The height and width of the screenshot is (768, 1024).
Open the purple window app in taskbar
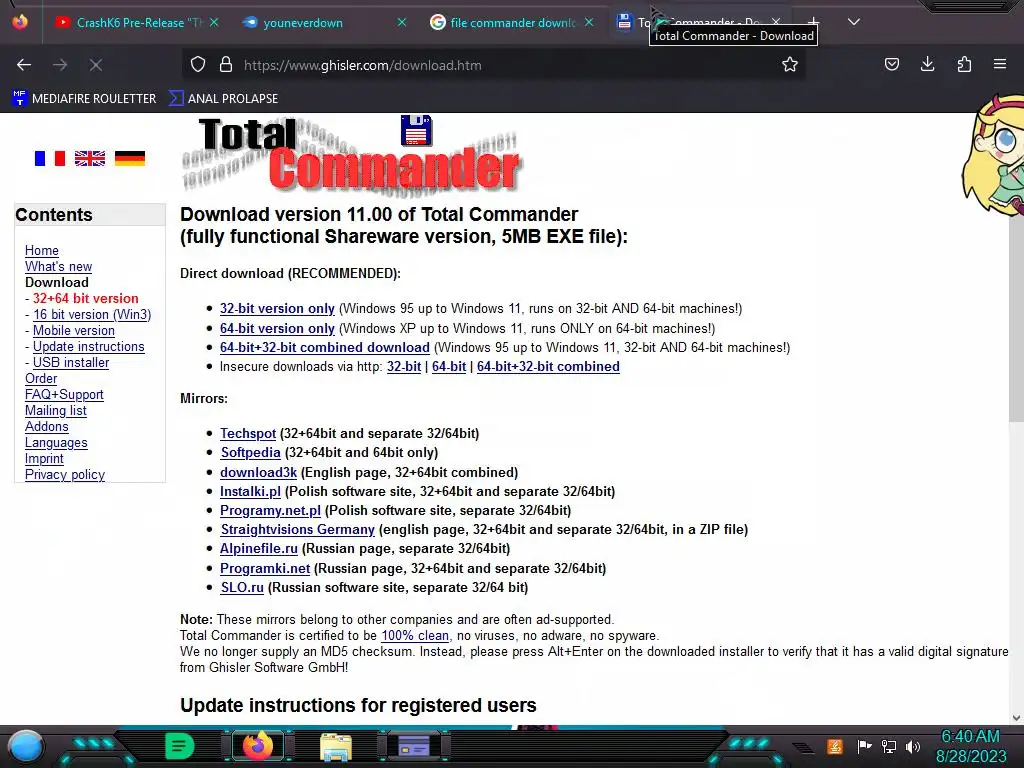pos(414,746)
